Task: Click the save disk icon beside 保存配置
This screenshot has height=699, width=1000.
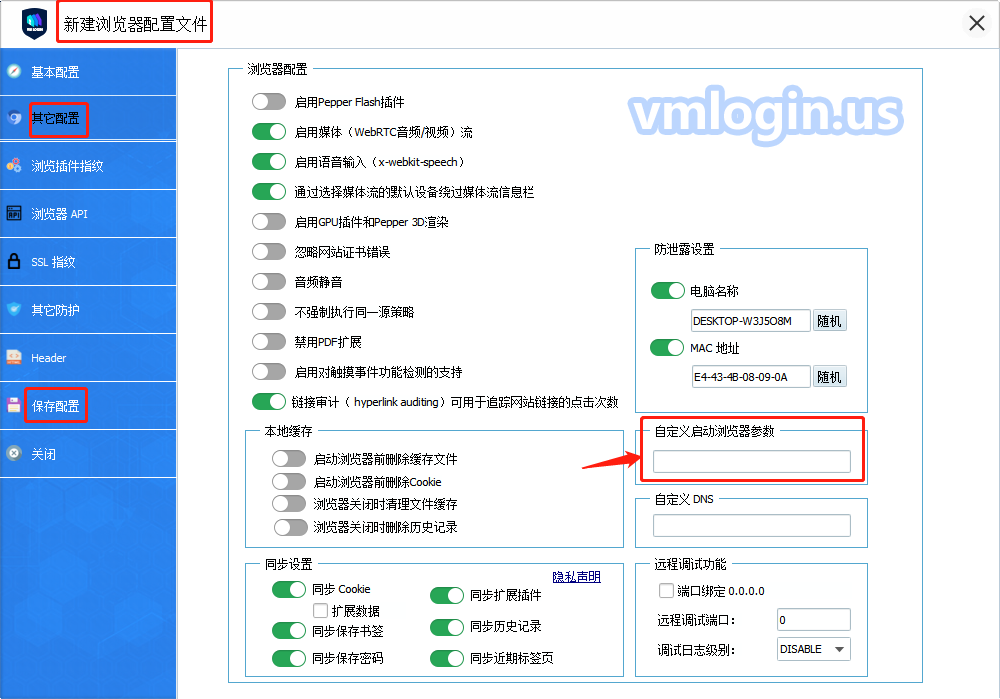Action: coord(14,405)
